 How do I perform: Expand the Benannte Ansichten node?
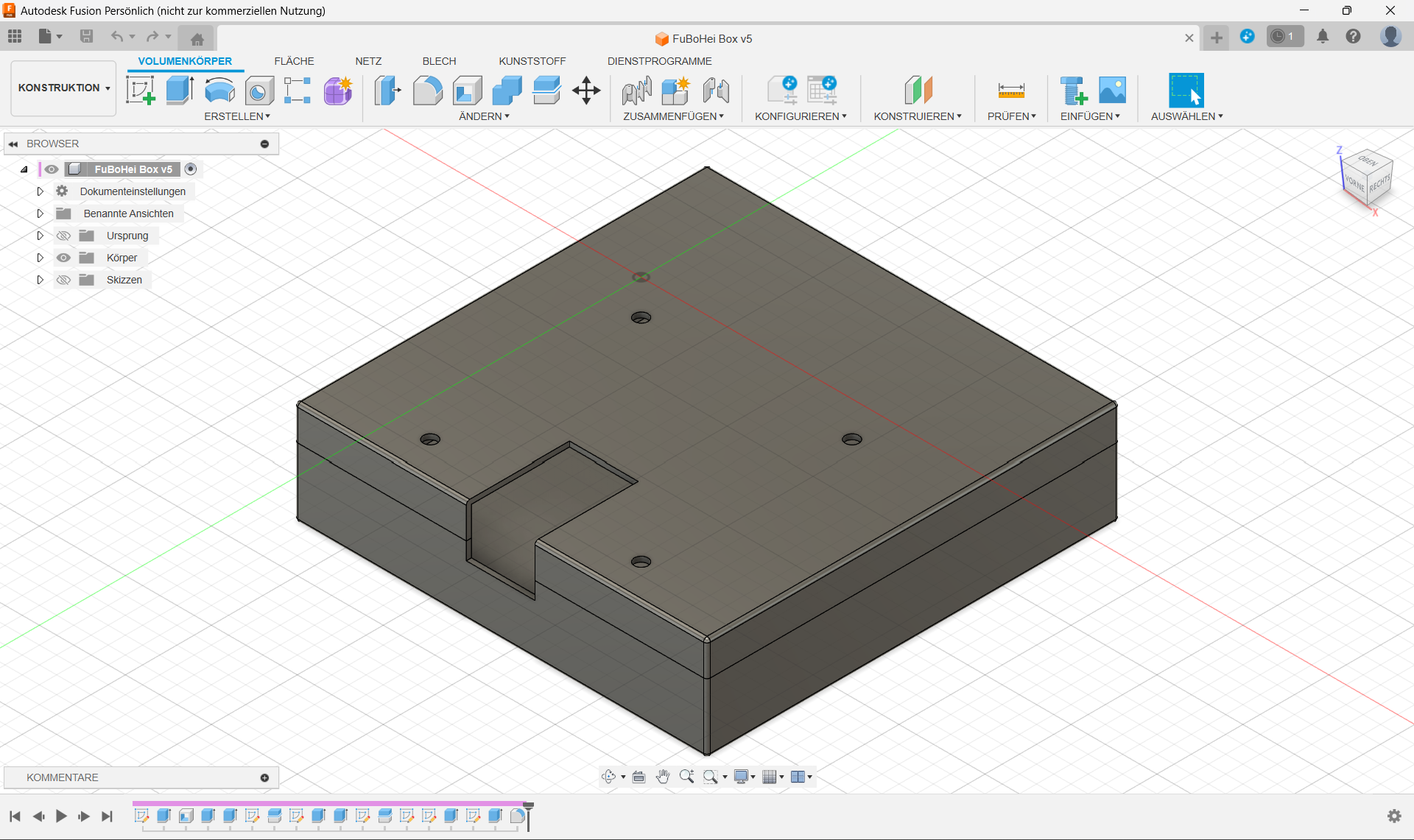pyautogui.click(x=41, y=213)
